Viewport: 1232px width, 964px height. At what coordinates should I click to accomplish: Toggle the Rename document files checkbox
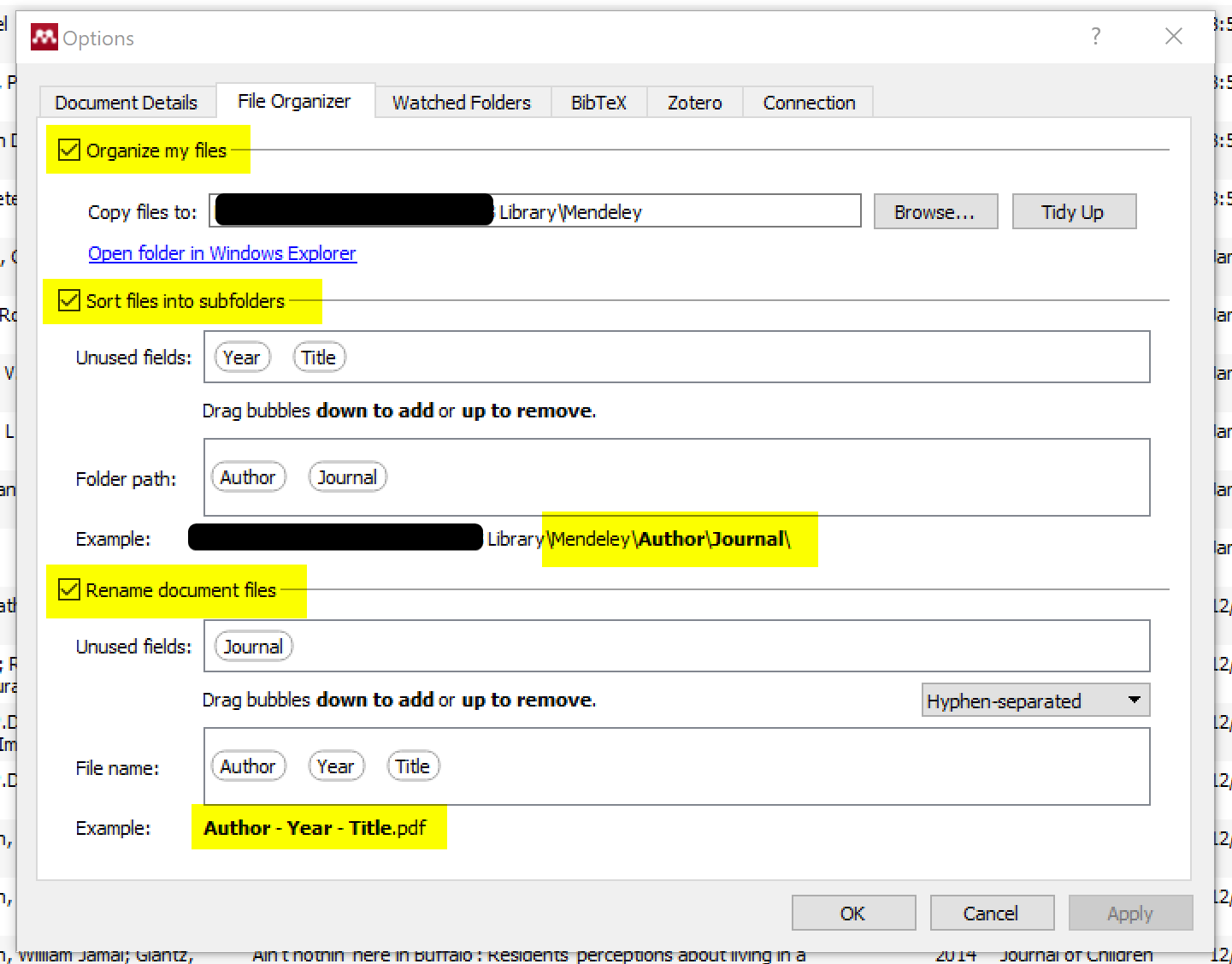tap(69, 589)
